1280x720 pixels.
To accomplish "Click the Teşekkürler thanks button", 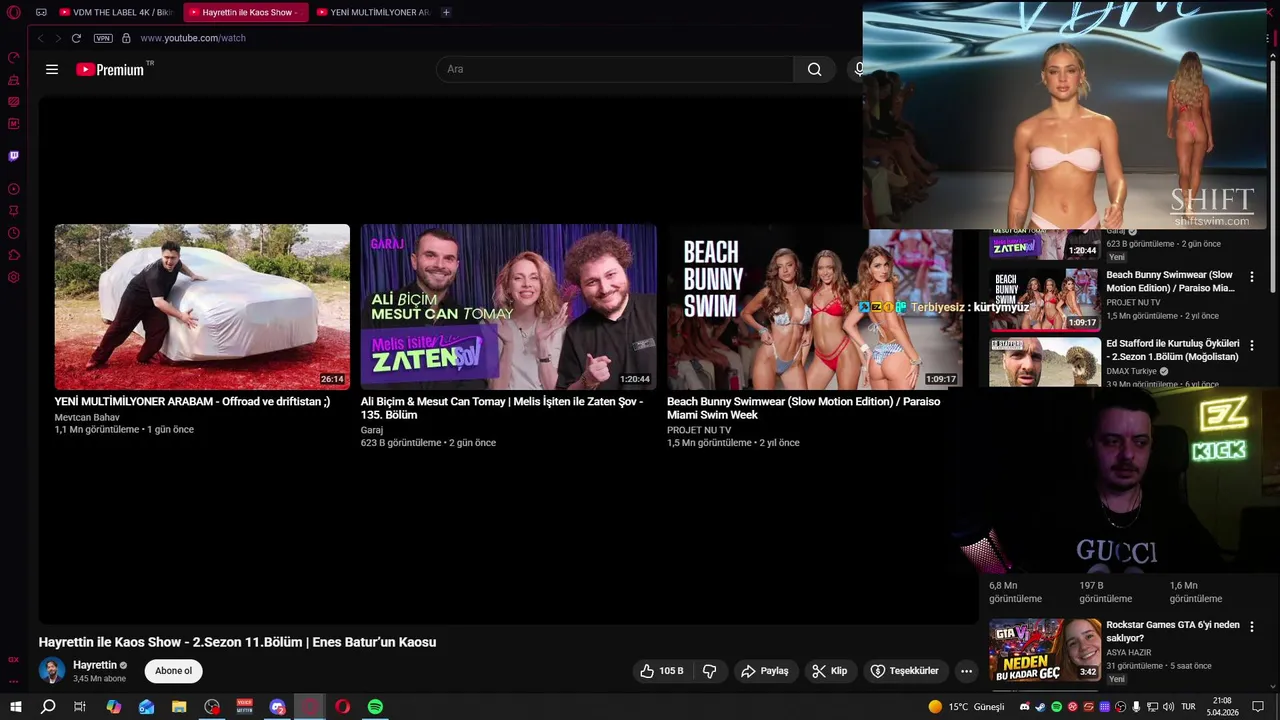I will pos(905,671).
